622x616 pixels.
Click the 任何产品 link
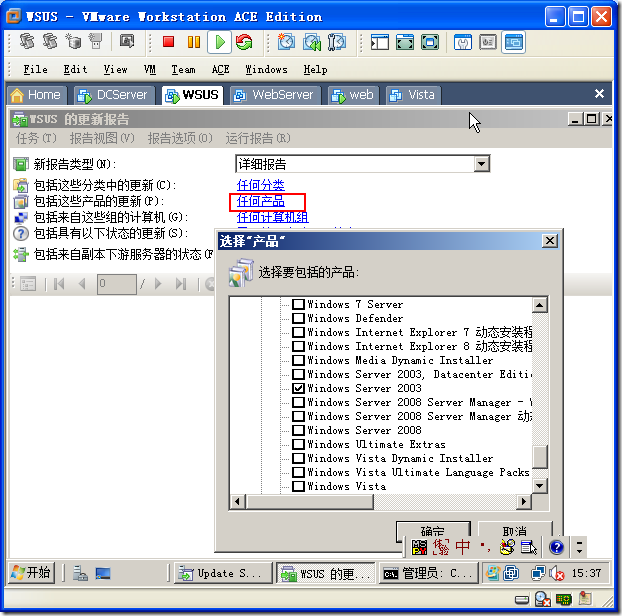(261, 201)
